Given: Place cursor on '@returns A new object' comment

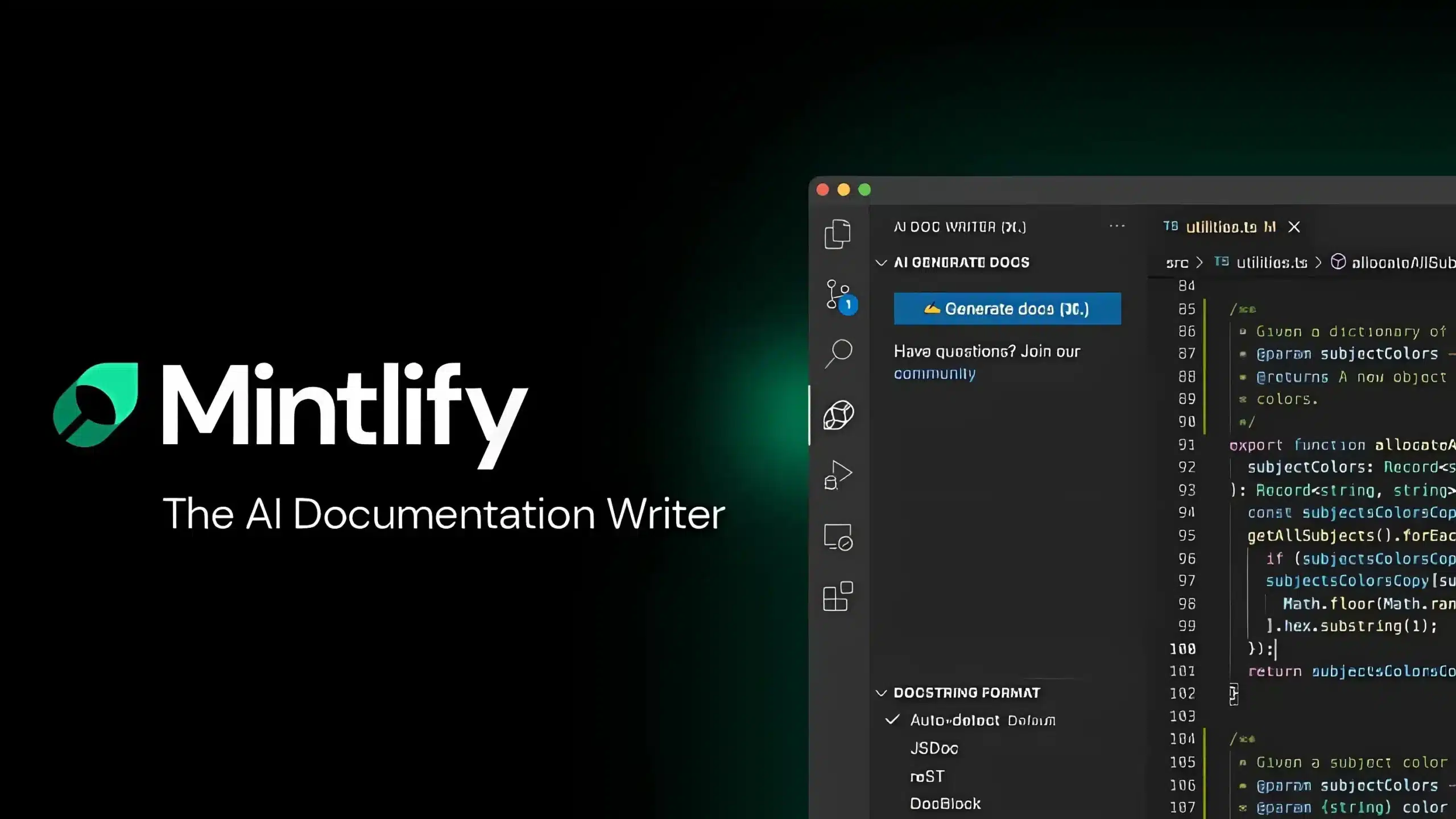Looking at the screenshot, I should [1351, 377].
